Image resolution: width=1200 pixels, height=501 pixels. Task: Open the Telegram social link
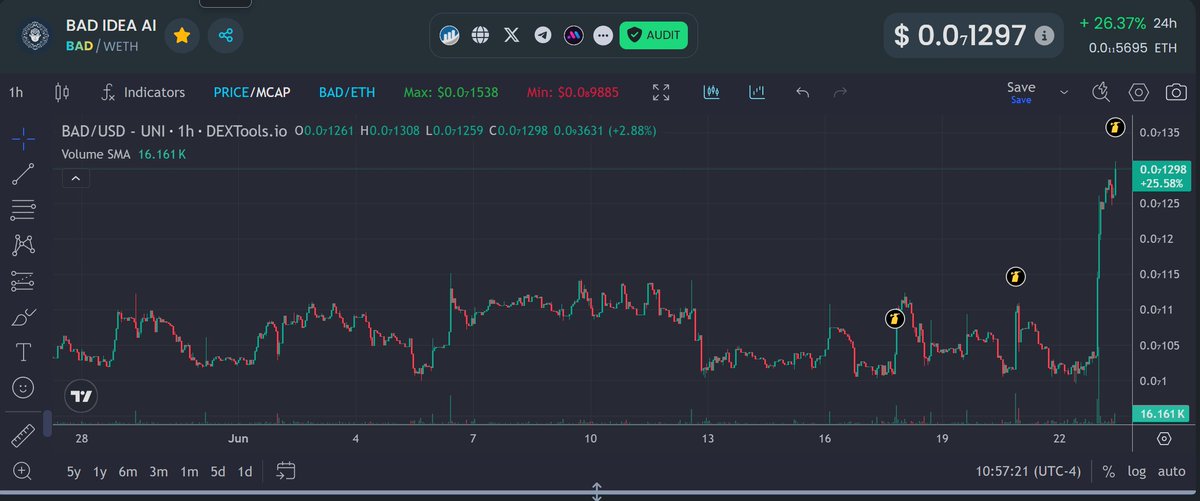point(542,35)
